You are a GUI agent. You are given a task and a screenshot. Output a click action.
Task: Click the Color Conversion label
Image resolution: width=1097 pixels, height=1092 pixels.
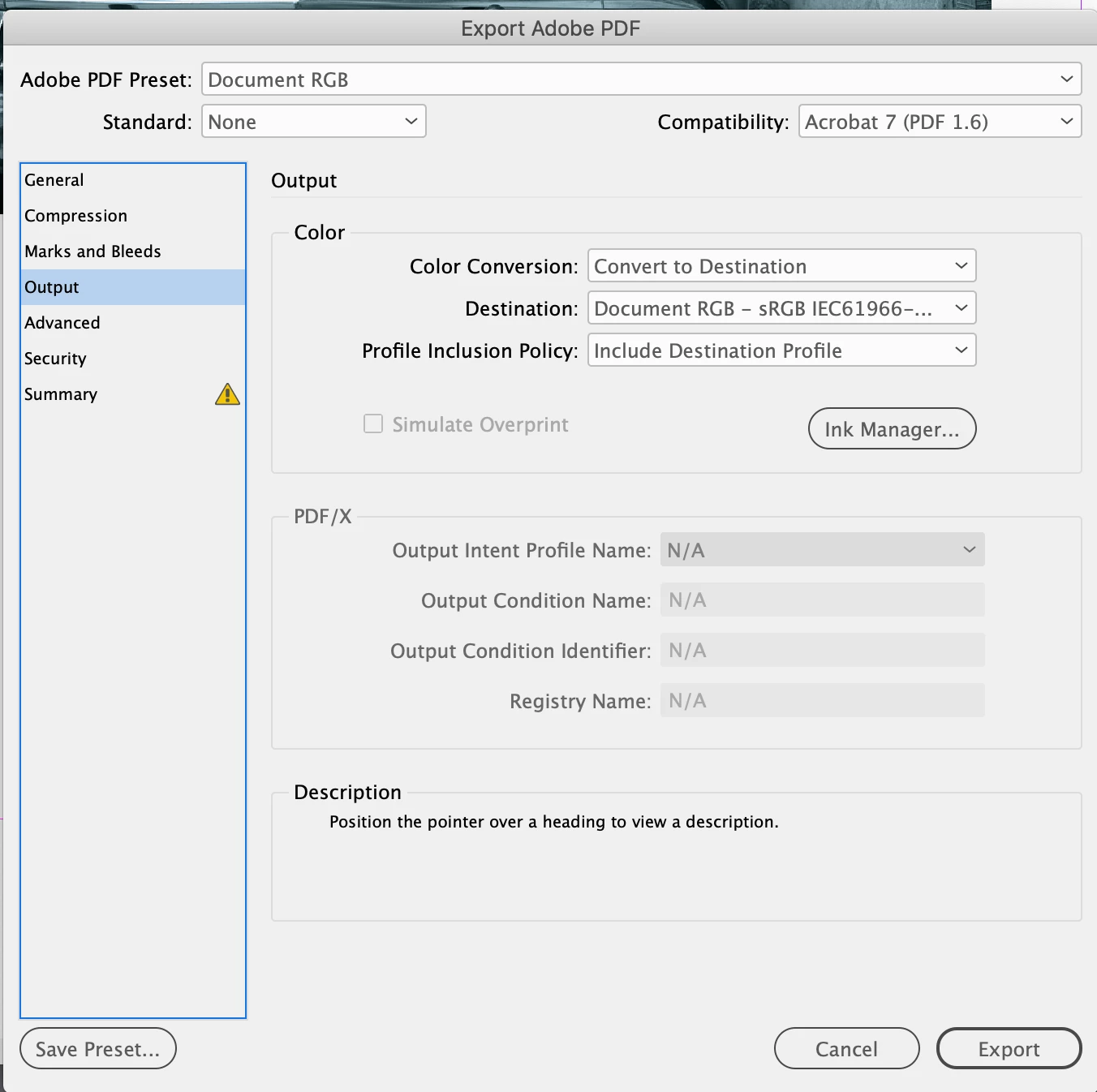493,266
